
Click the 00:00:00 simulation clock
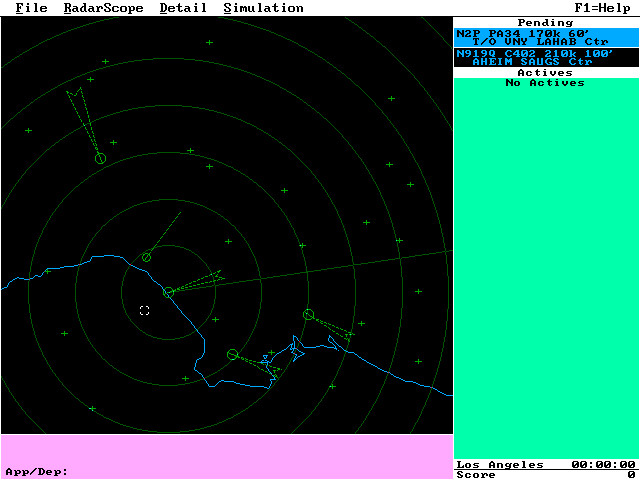click(603, 465)
